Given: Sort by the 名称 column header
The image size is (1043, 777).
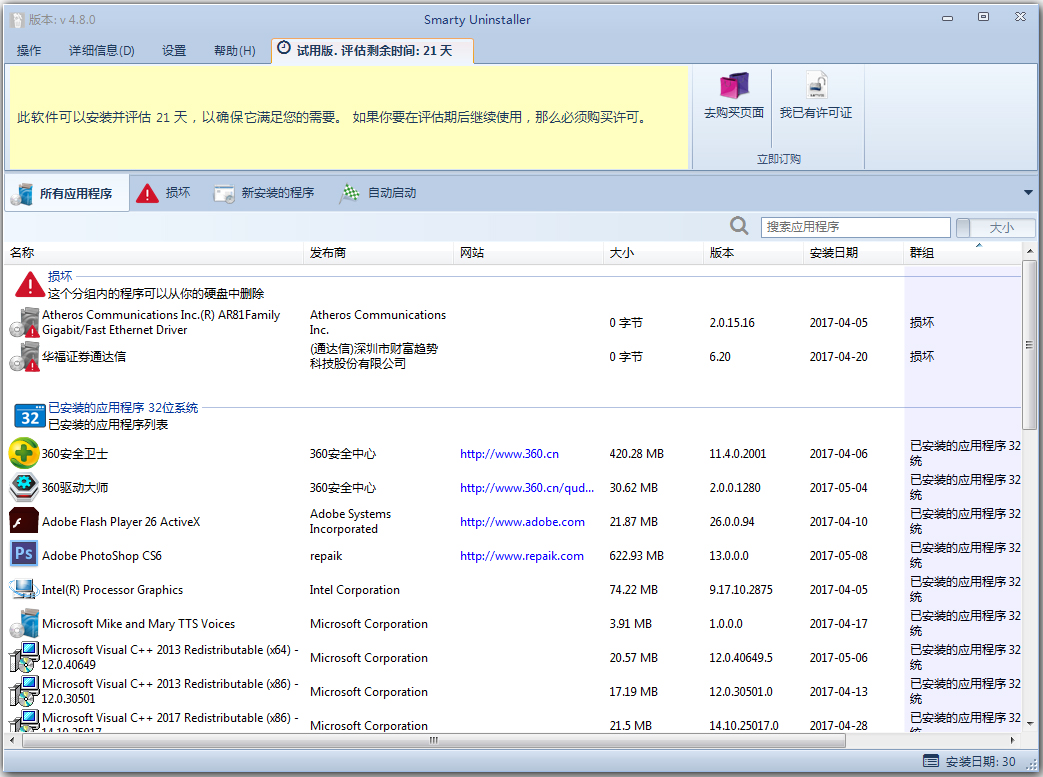Looking at the screenshot, I should click(x=154, y=253).
